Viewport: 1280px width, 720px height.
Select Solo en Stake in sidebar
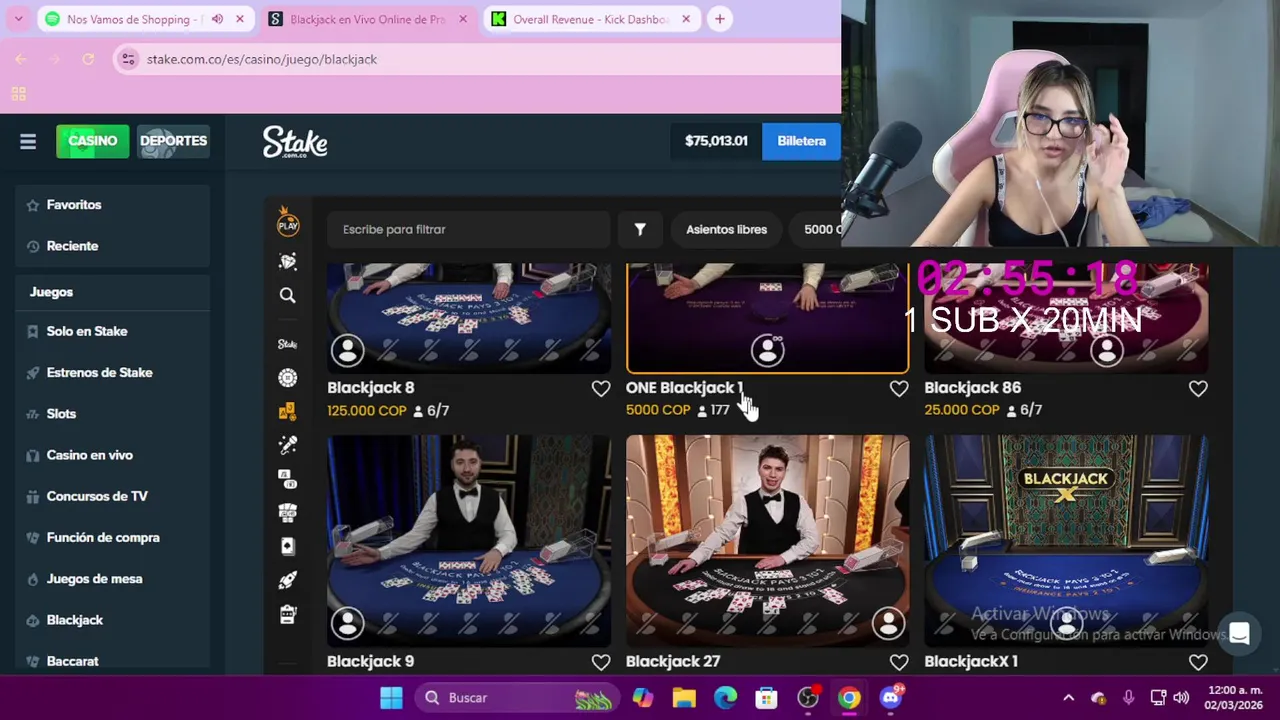[x=112, y=331]
